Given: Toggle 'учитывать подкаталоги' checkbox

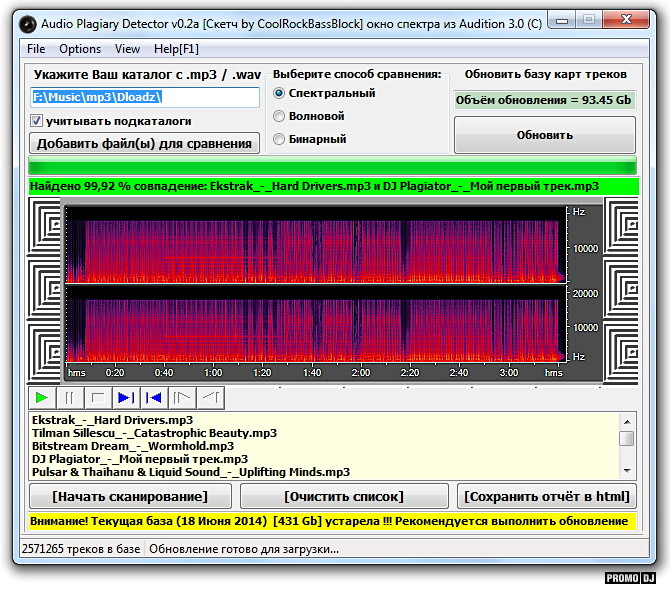Looking at the screenshot, I should click(x=36, y=121).
